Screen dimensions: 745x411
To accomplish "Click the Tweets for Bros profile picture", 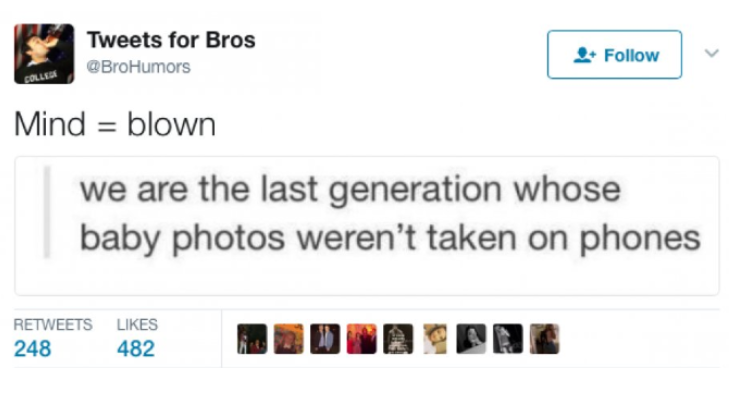I will 44,54.
